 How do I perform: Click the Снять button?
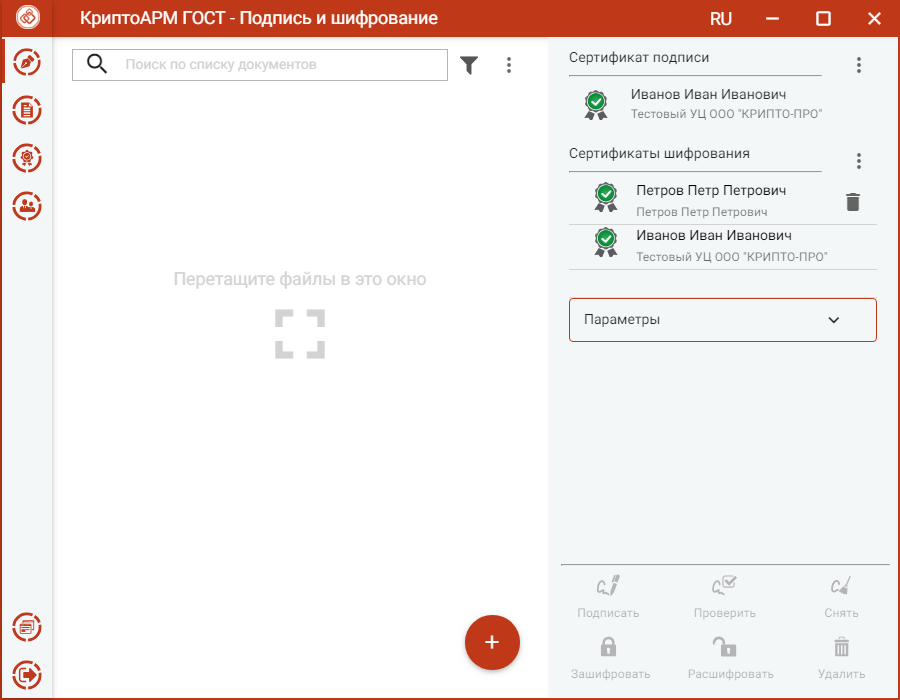[841, 597]
